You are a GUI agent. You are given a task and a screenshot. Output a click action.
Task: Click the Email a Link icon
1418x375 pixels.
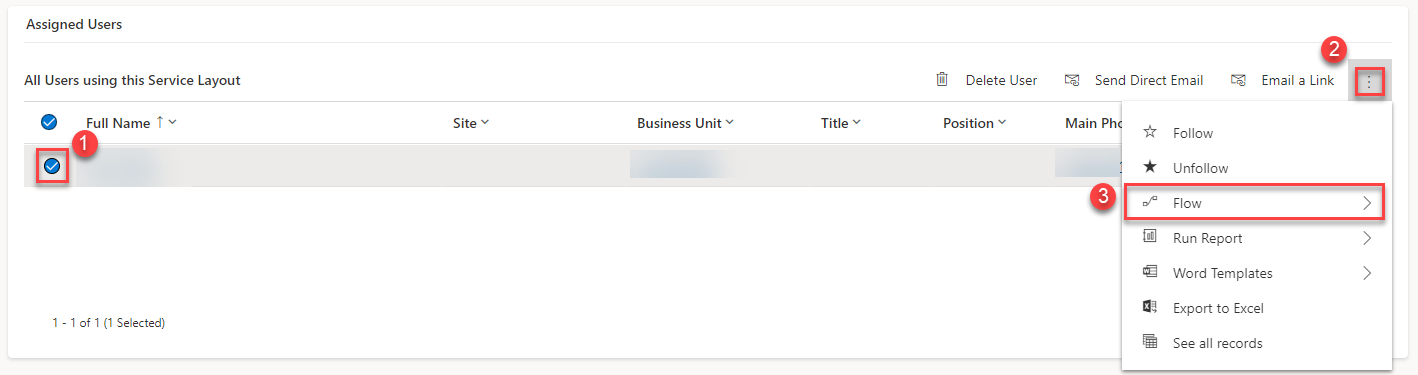pos(1238,80)
